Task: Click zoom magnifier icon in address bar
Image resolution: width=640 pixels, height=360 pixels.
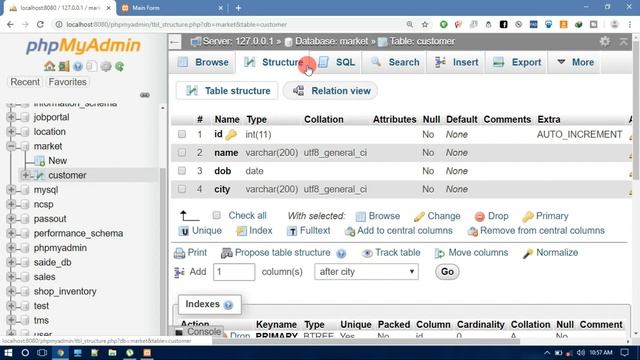Action: (x=409, y=24)
